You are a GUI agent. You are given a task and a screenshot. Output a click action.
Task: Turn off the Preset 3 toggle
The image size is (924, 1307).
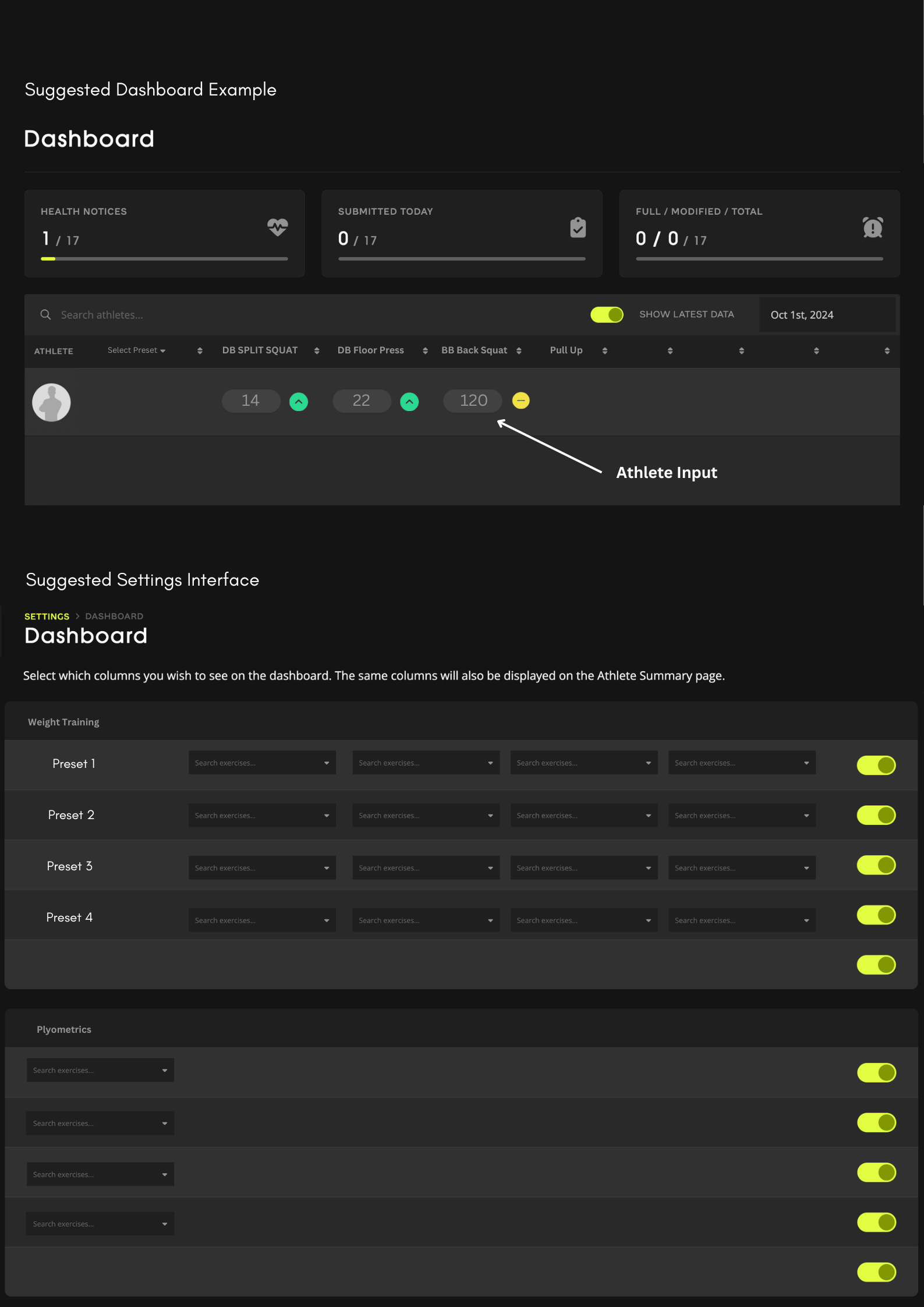[876, 865]
